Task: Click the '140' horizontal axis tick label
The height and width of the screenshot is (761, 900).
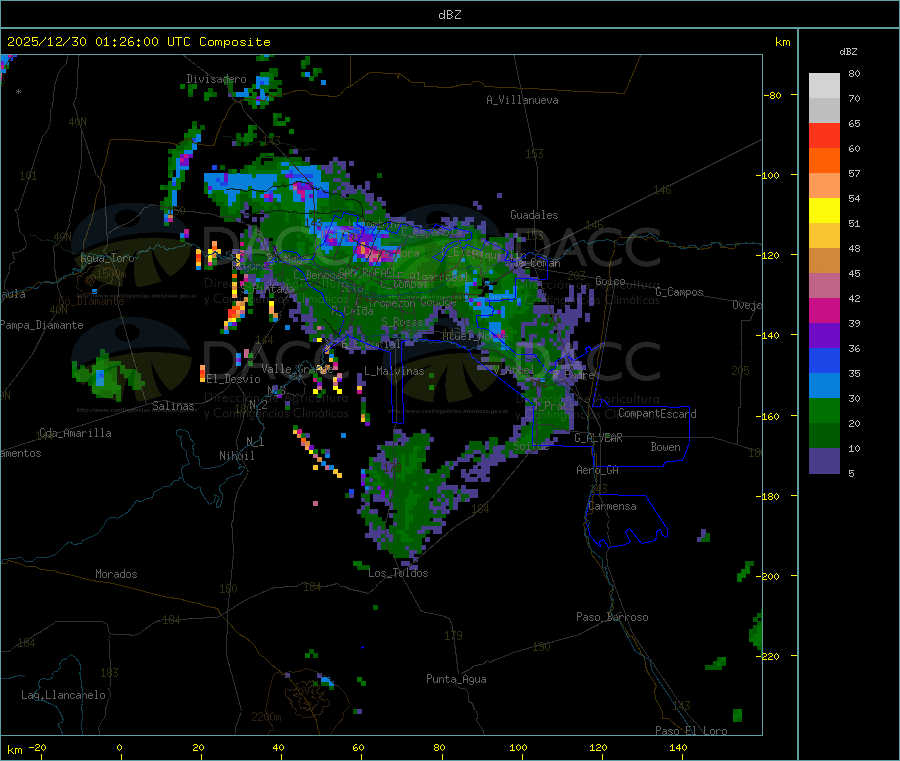Action: [x=678, y=747]
